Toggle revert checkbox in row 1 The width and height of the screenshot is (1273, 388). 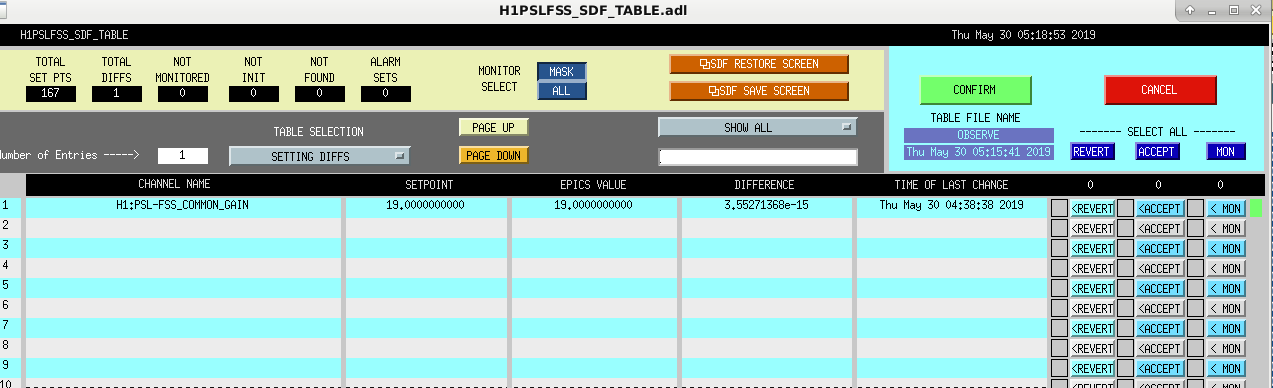(x=1059, y=208)
